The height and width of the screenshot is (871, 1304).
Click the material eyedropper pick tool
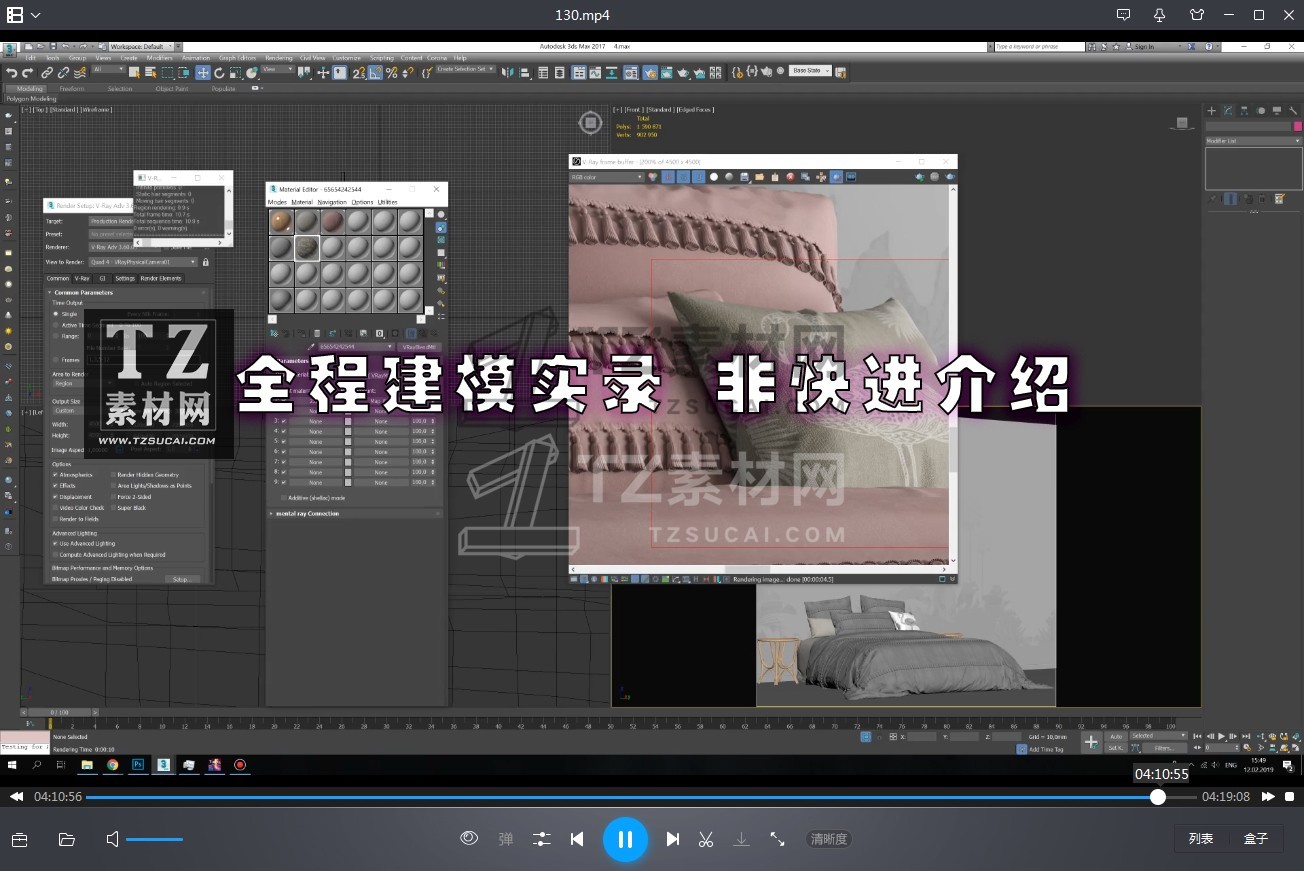[x=311, y=347]
